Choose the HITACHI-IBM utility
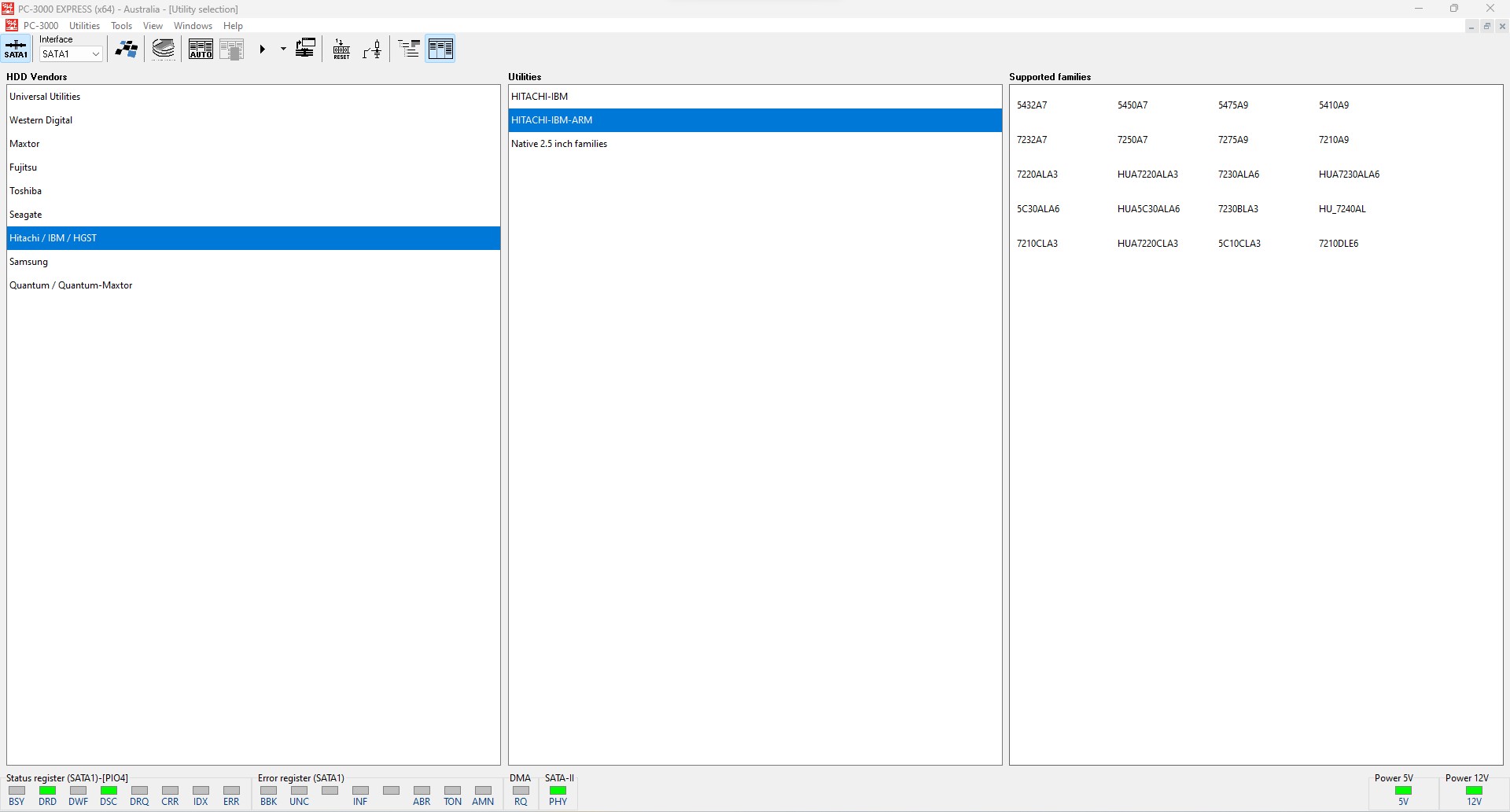1510x812 pixels. (540, 97)
